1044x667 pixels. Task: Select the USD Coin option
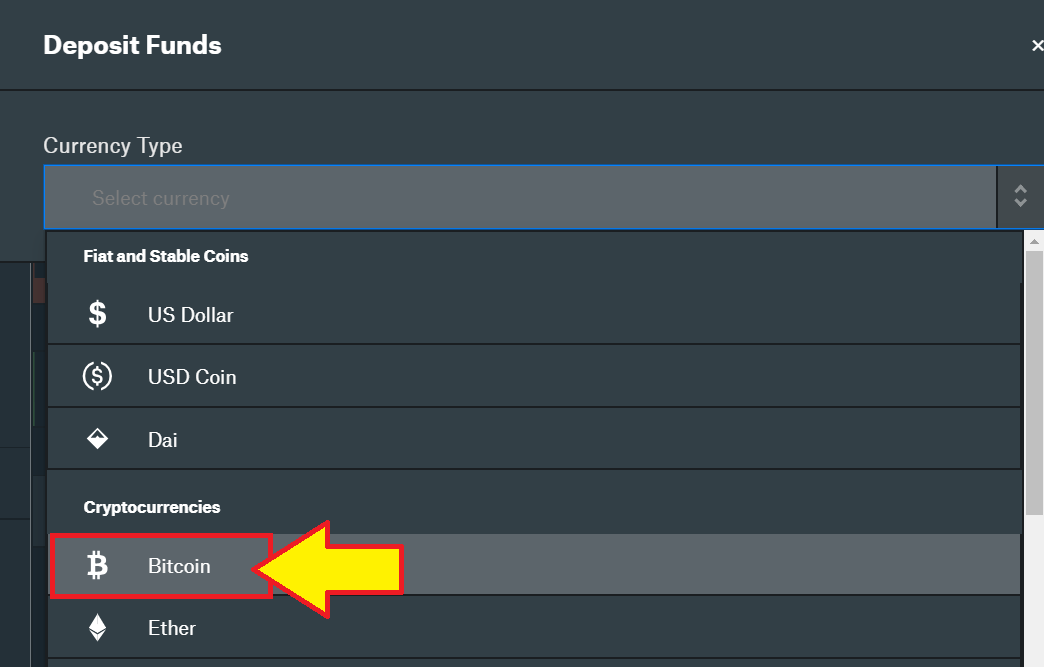tap(534, 376)
